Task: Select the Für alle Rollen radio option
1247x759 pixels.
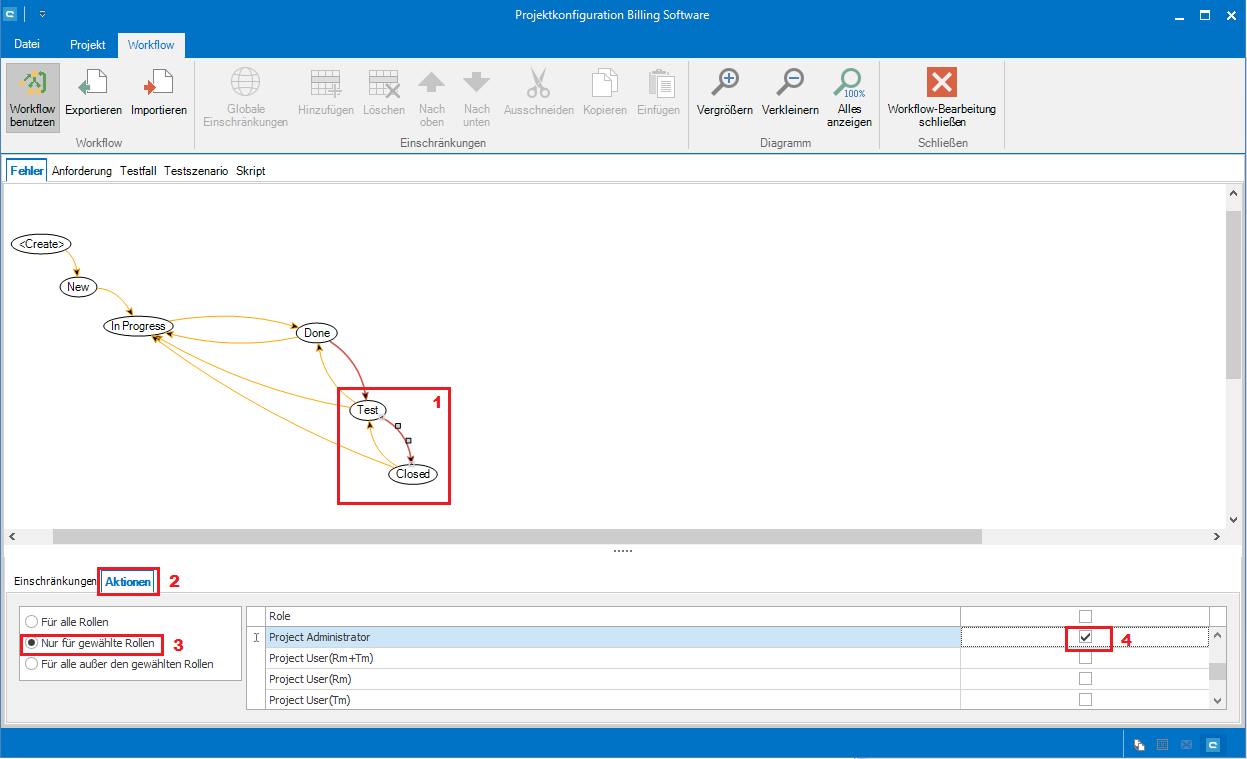Action: point(33,622)
